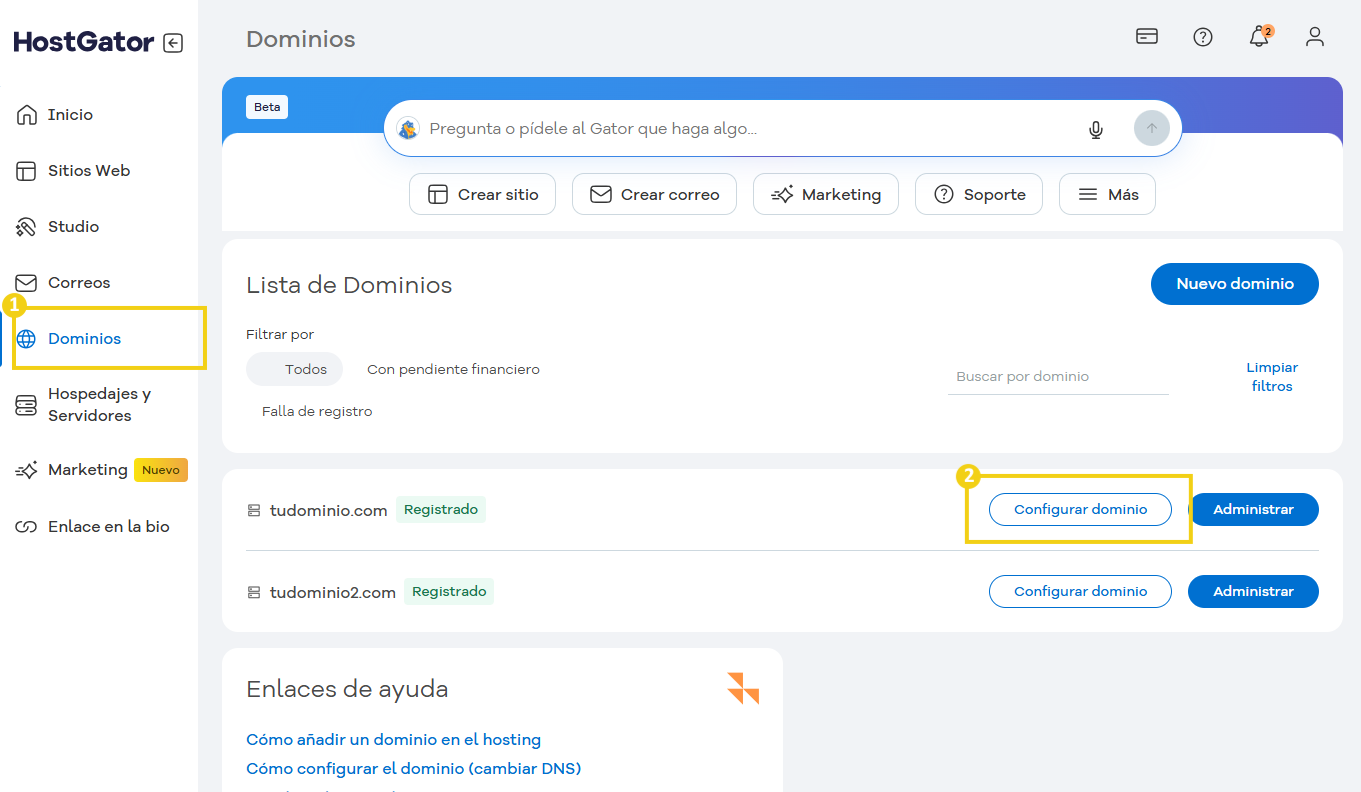Viewport: 1361px width, 792px height.
Task: Filter domains by Falla de registro
Action: tap(316, 411)
